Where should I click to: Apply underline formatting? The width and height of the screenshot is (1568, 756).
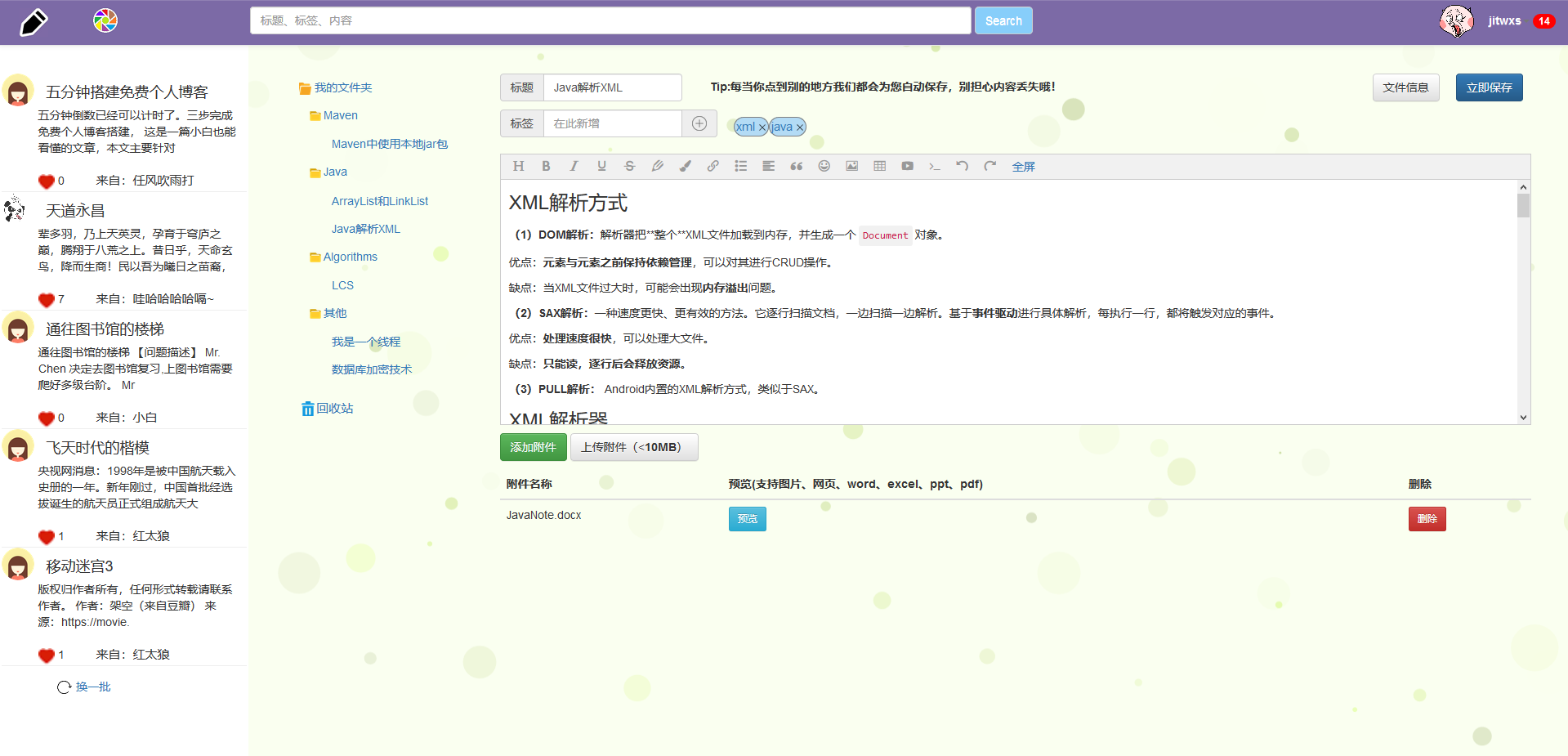point(601,166)
